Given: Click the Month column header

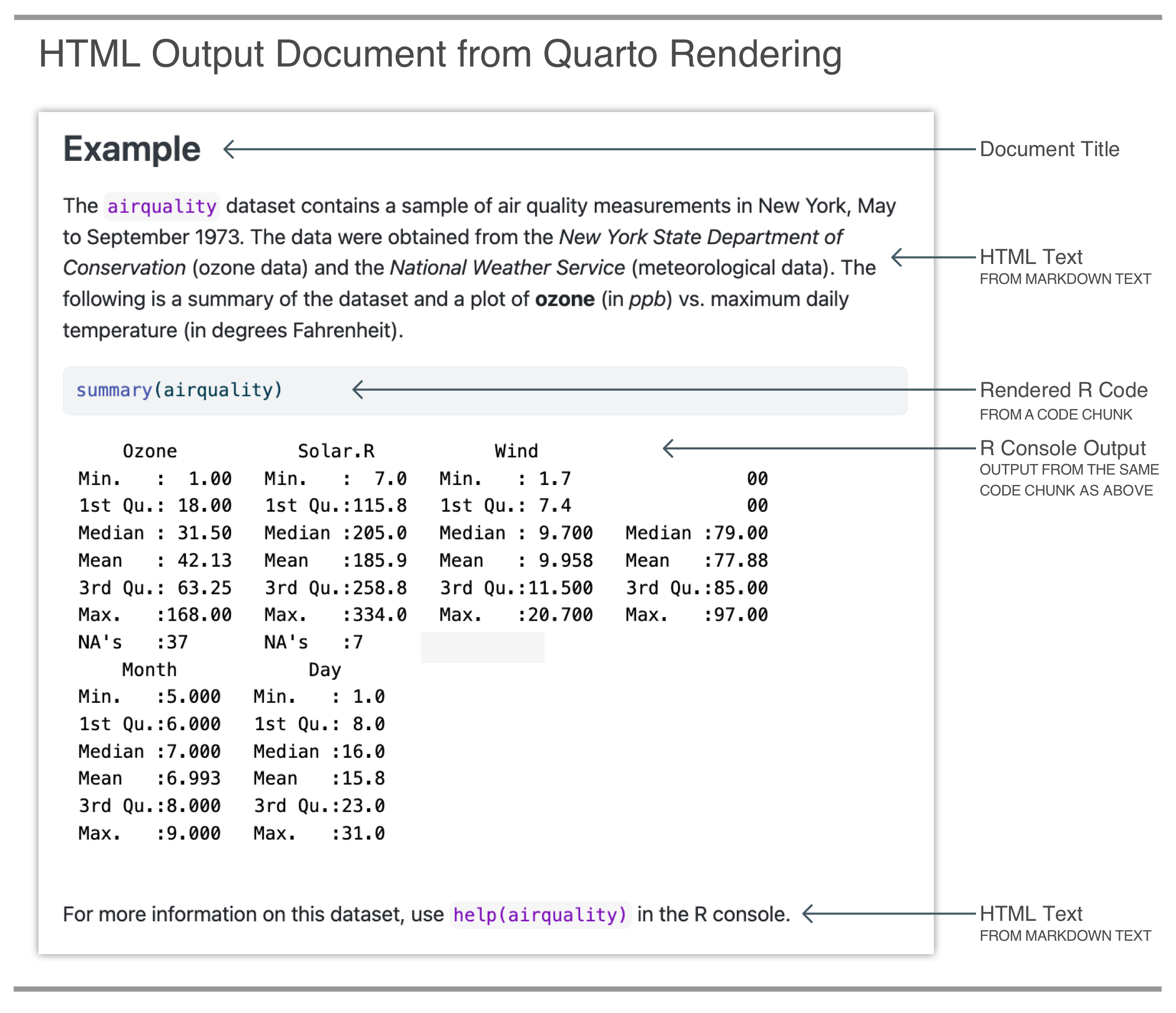Looking at the screenshot, I should pyautogui.click(x=150, y=670).
